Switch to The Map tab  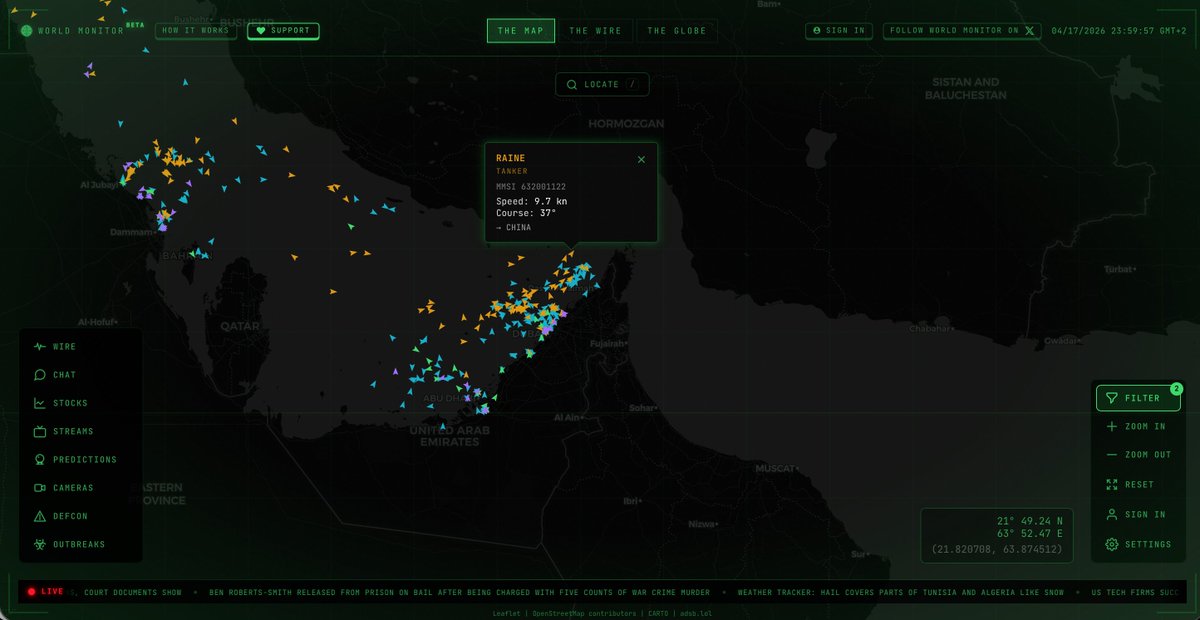click(x=521, y=31)
